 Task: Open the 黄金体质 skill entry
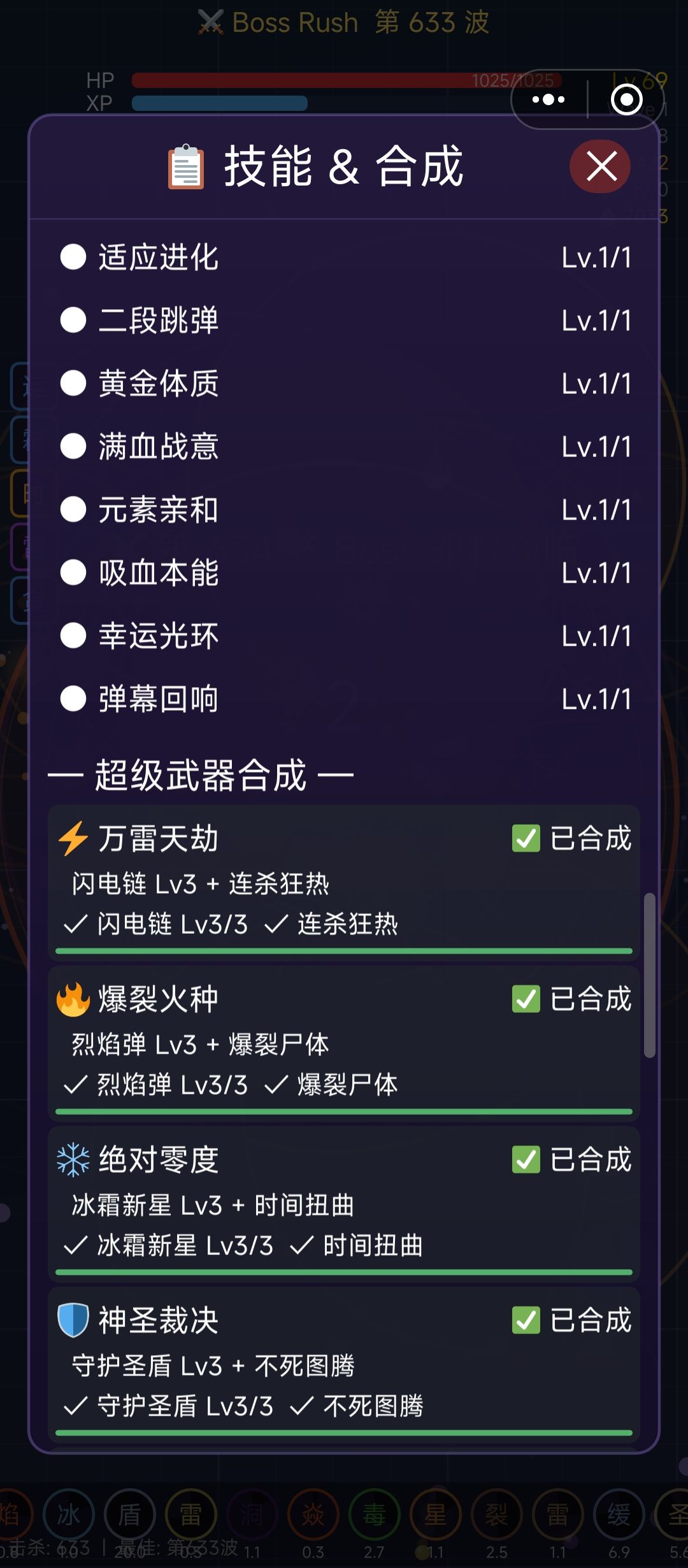(x=159, y=384)
